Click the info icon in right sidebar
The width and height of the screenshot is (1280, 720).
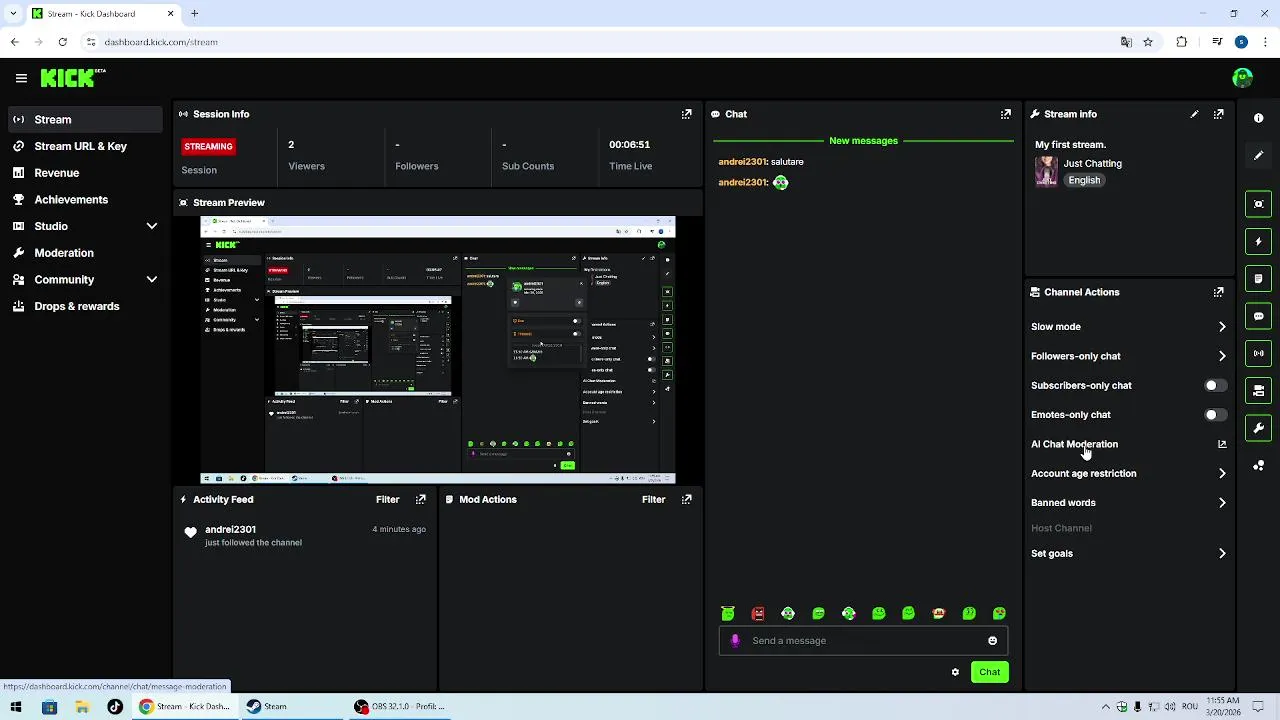coord(1258,118)
